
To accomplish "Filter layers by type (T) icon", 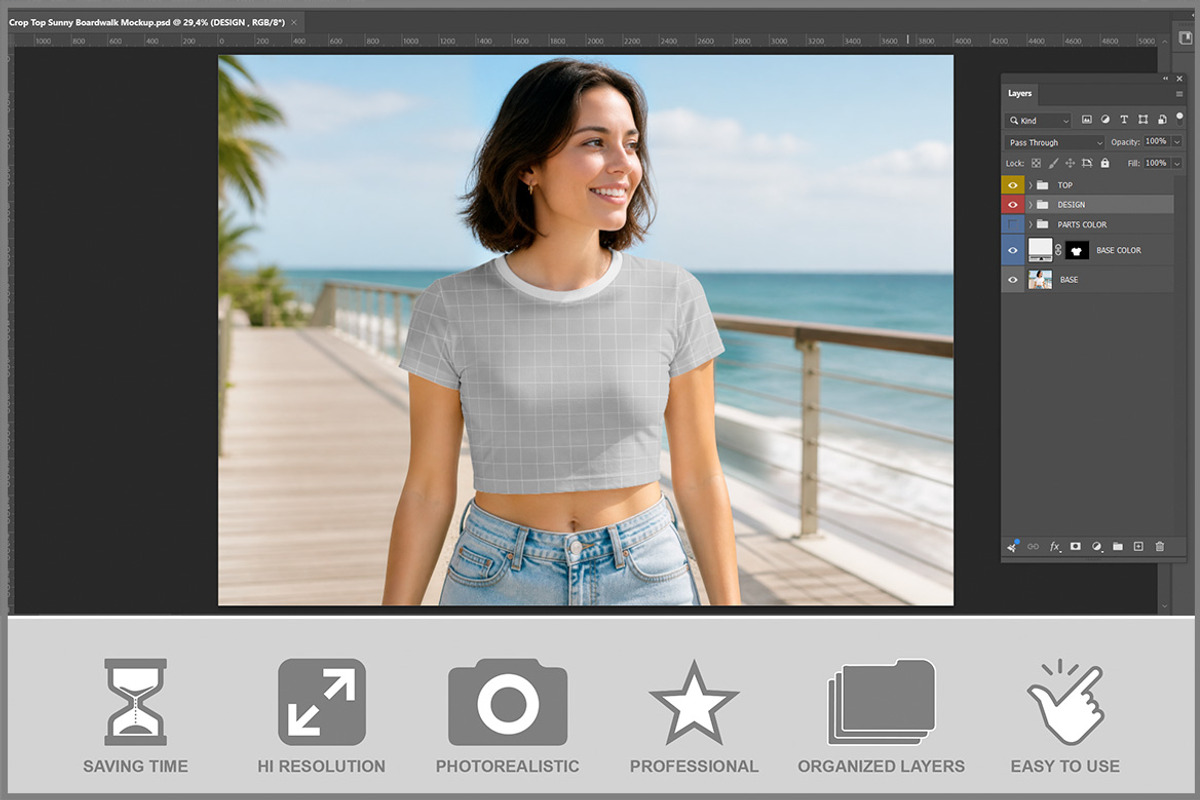I will pyautogui.click(x=1124, y=119).
